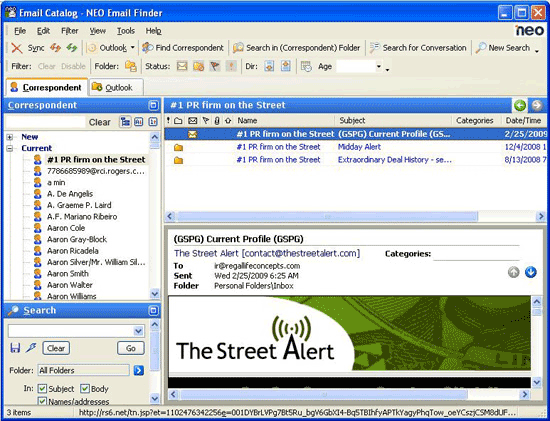
Task: Click the Folder filter icon
Action: 131,66
